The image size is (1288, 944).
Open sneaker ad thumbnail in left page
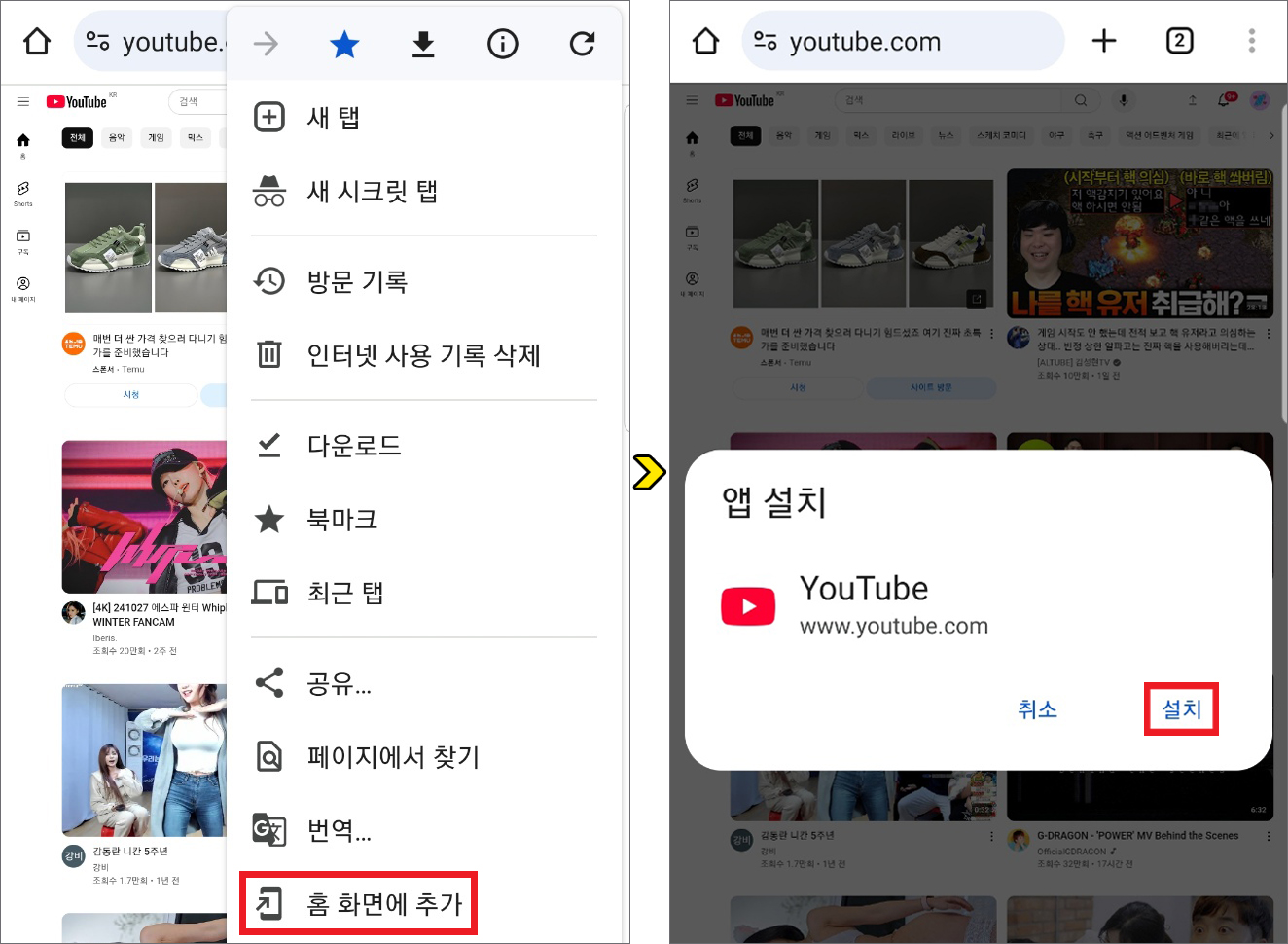pyautogui.click(x=146, y=247)
